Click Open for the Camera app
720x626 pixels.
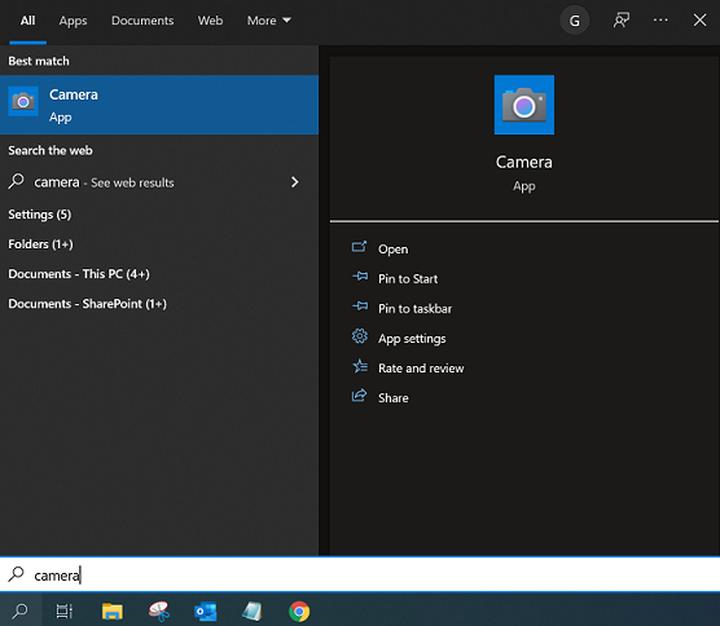click(x=392, y=249)
